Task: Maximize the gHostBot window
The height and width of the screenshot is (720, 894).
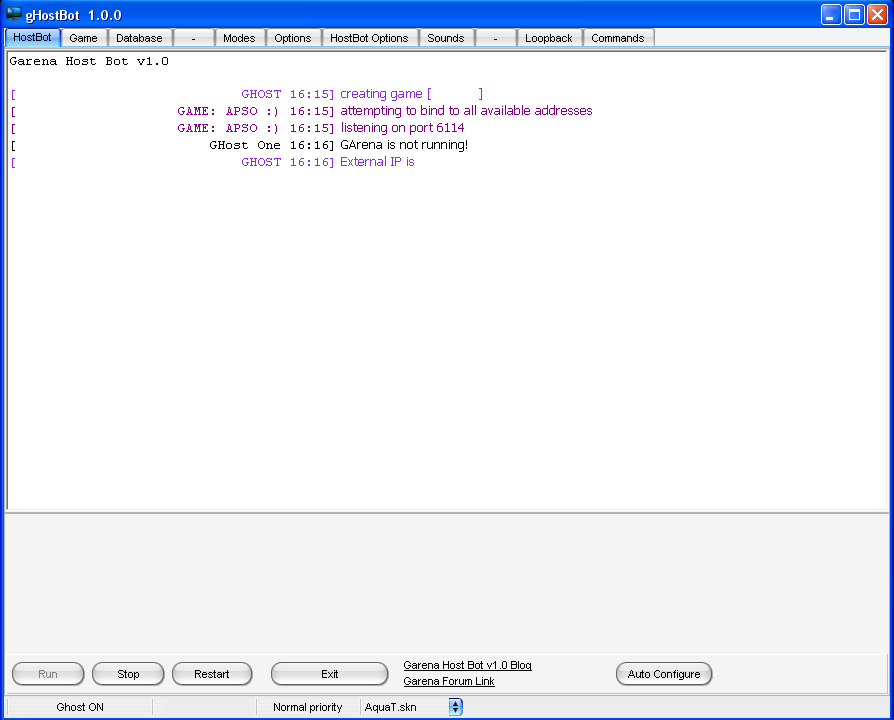Action: [854, 15]
